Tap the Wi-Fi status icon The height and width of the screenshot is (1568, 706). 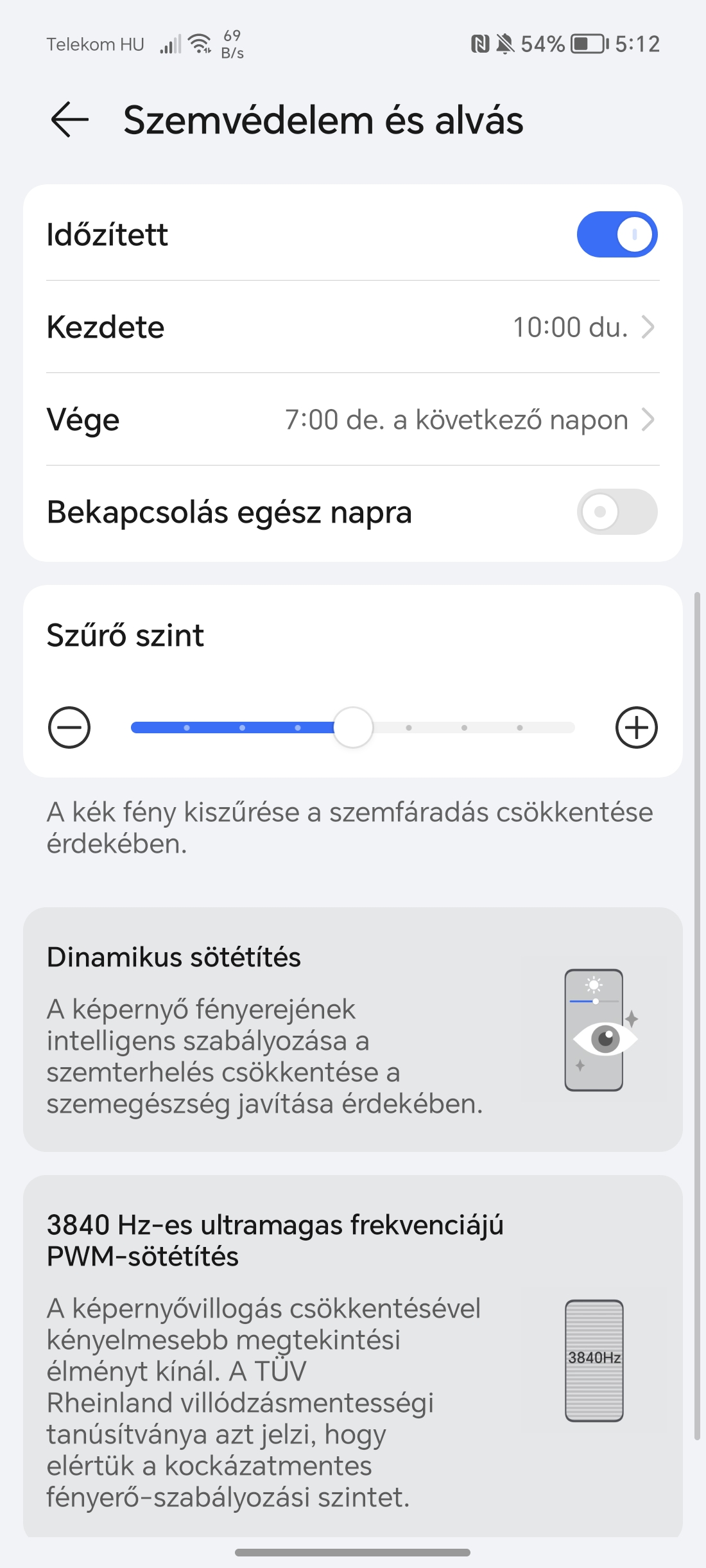[x=200, y=44]
